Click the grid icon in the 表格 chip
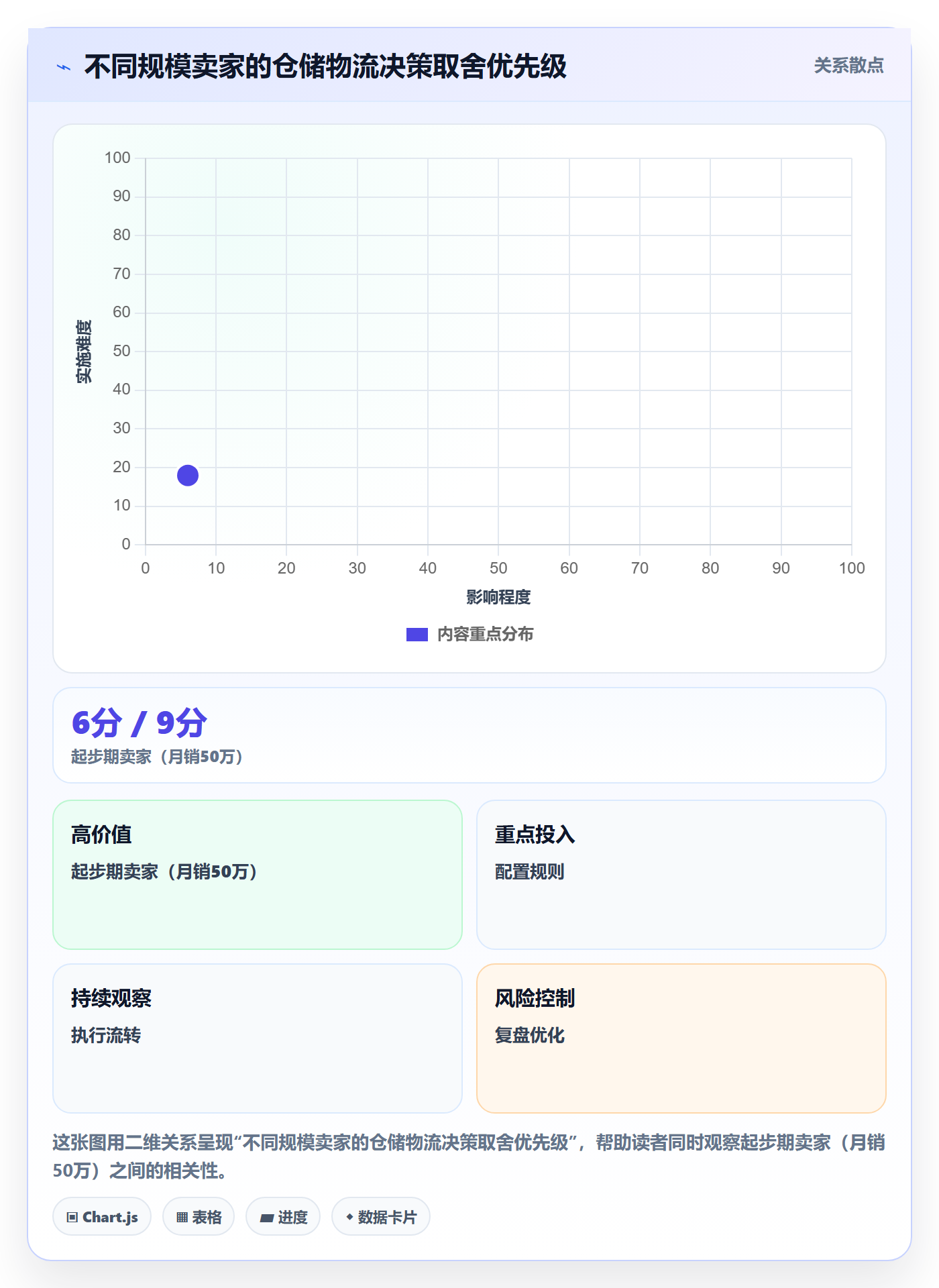 (x=182, y=1217)
